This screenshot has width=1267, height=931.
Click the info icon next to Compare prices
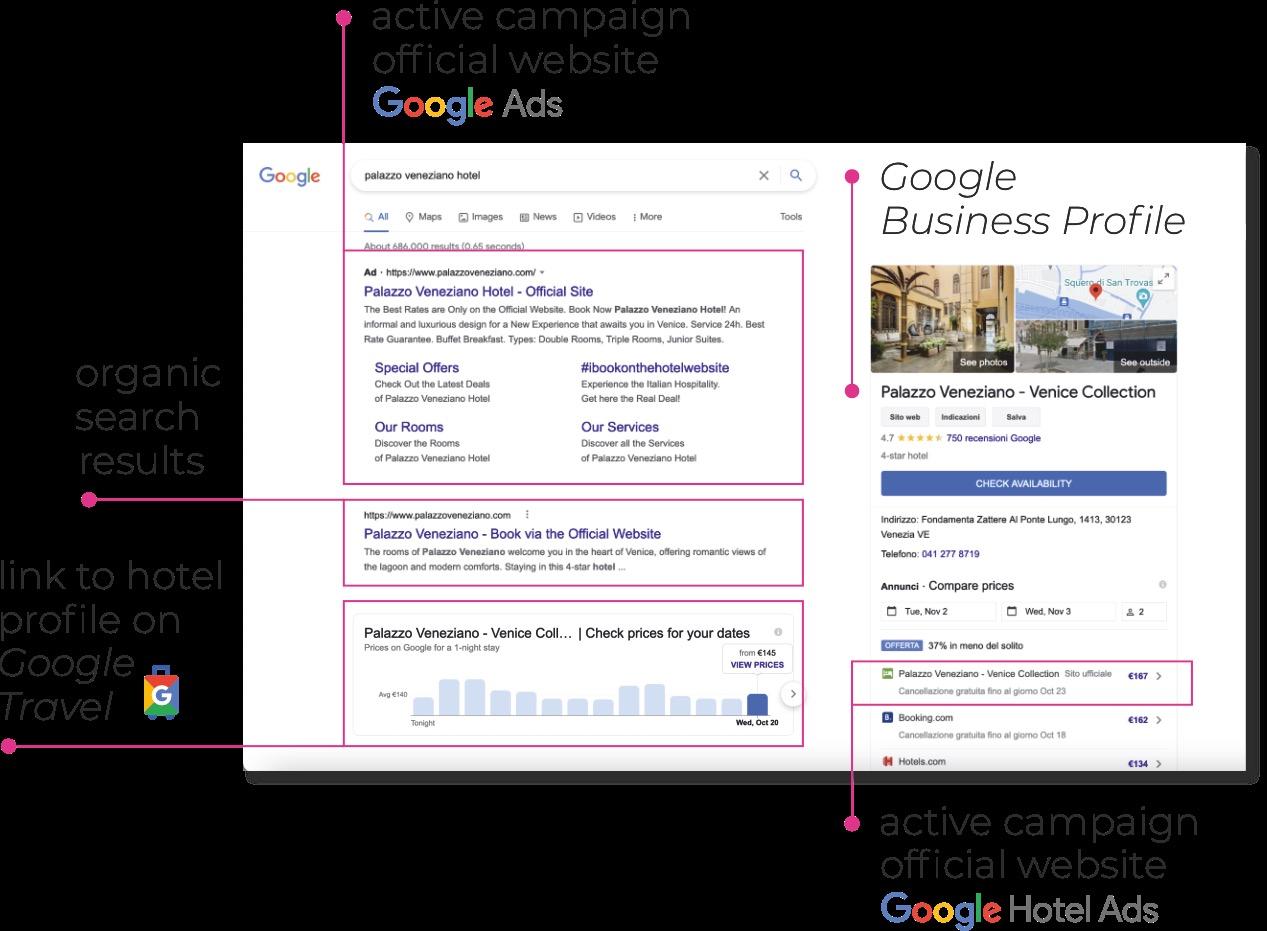point(1162,585)
